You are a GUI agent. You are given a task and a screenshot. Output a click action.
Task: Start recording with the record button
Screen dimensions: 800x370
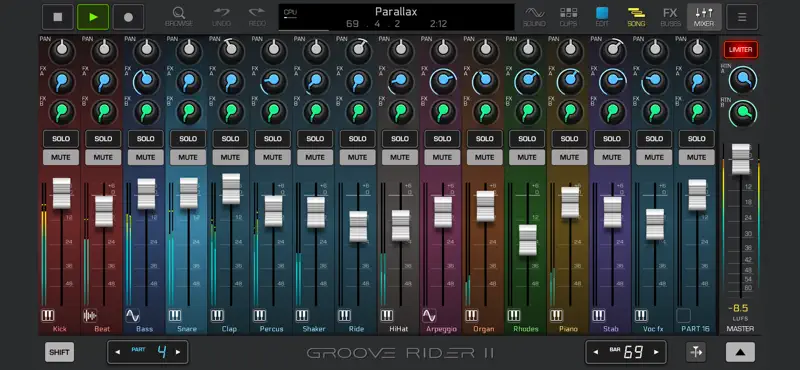[128, 17]
